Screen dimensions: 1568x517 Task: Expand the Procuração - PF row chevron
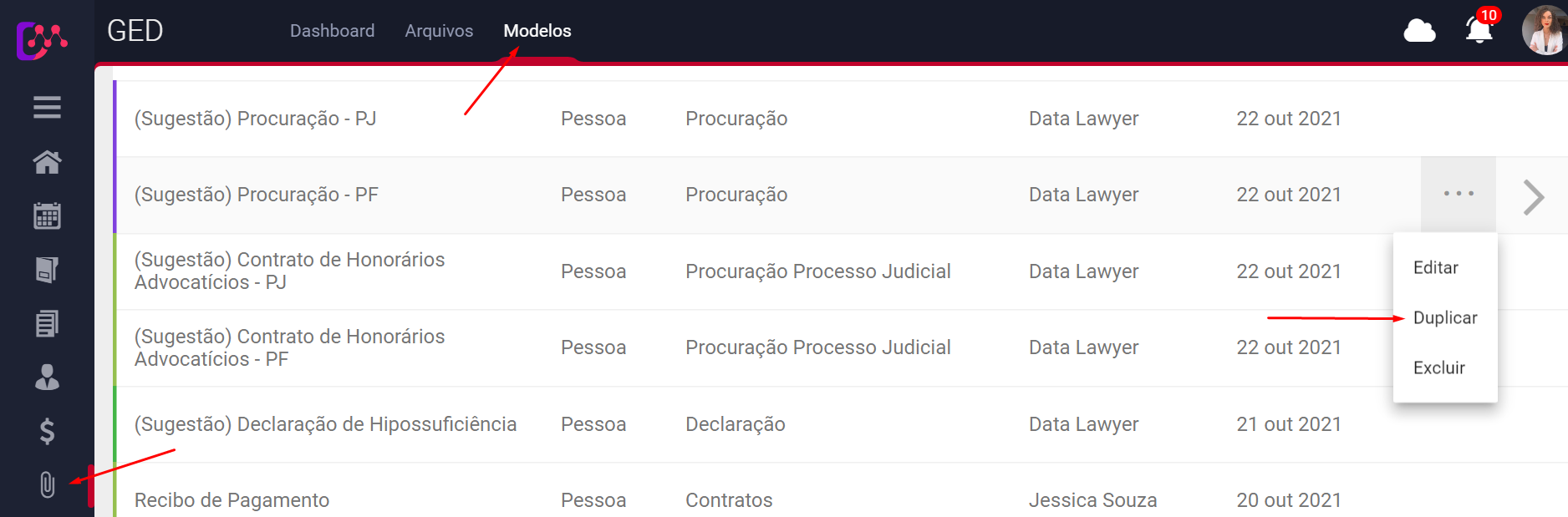point(1533,197)
